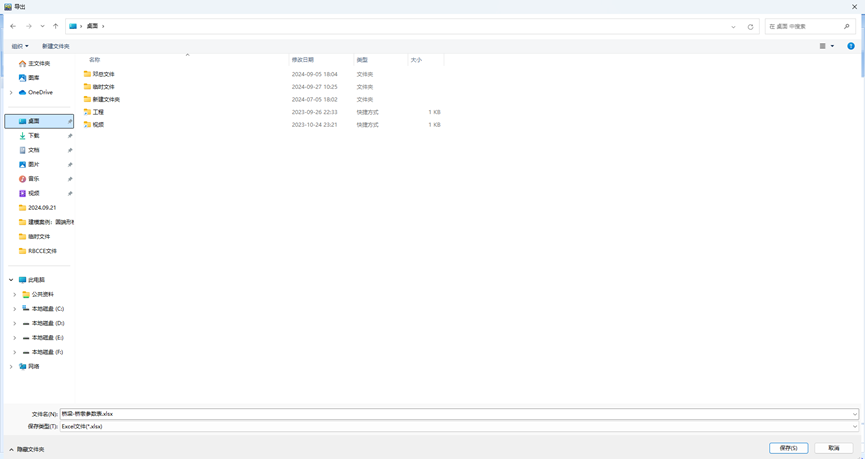
Task: Open the 组织 organize menu
Action: (19, 46)
